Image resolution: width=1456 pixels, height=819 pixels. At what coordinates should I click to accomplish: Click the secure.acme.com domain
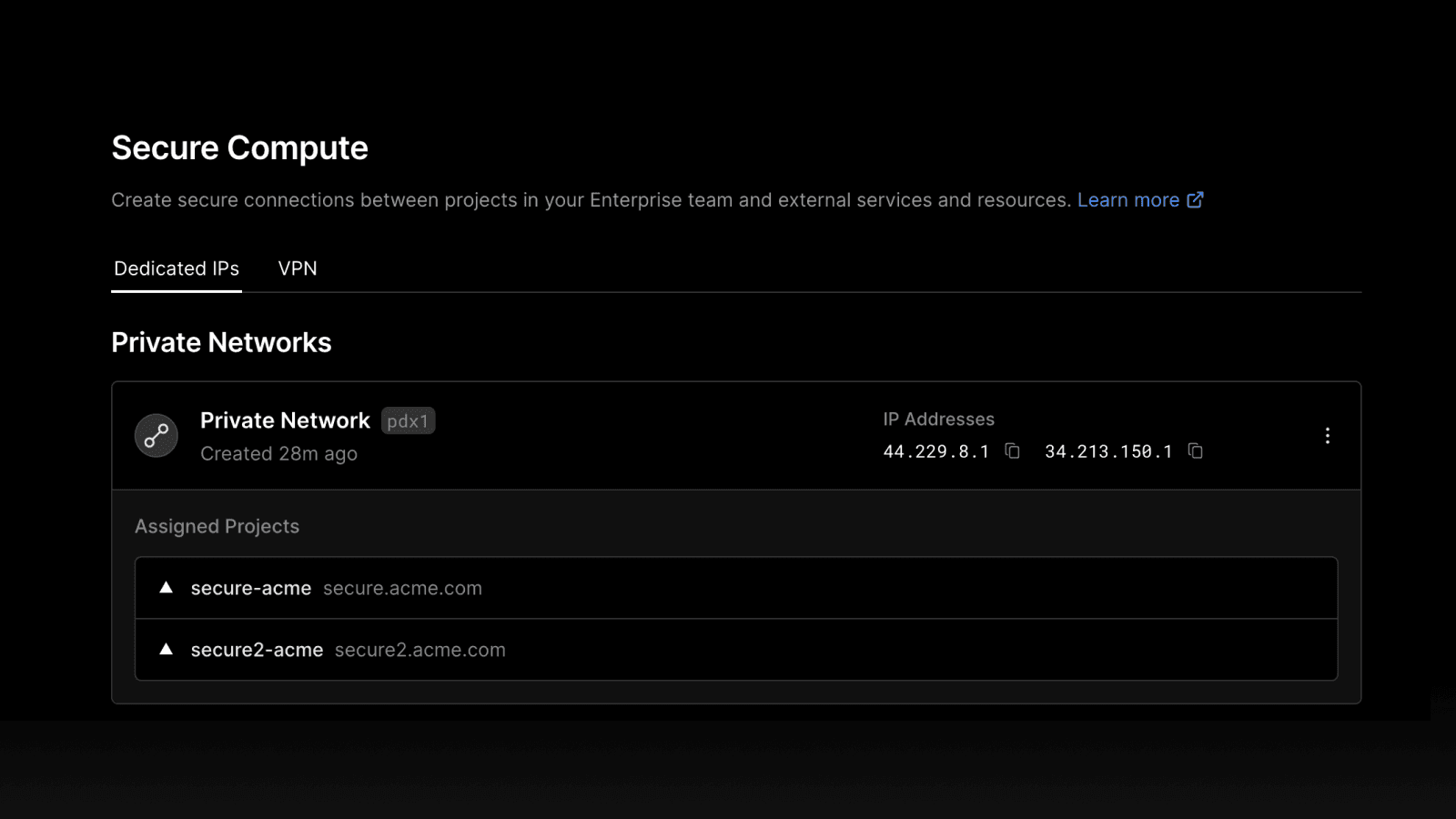[x=402, y=589]
